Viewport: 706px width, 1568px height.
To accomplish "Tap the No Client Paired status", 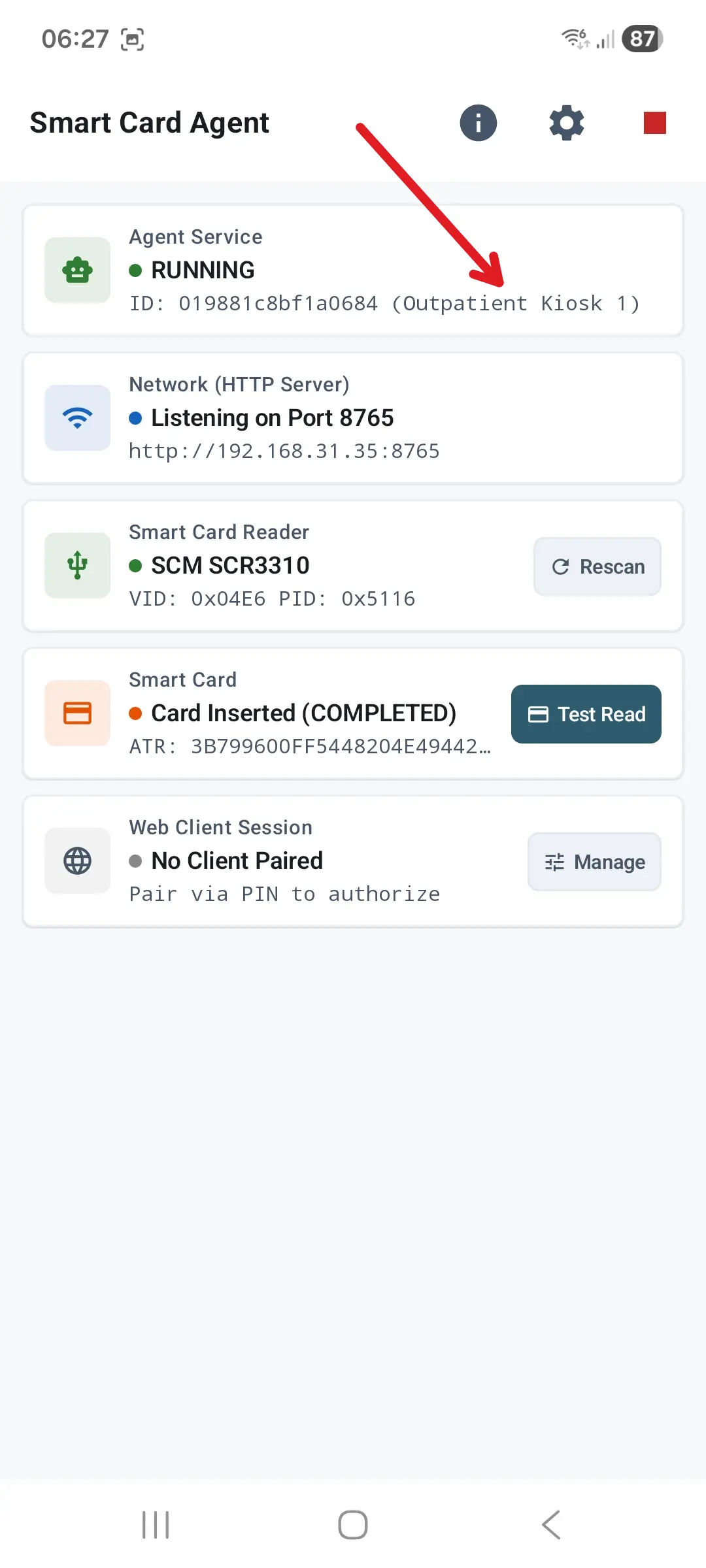I will point(237,860).
